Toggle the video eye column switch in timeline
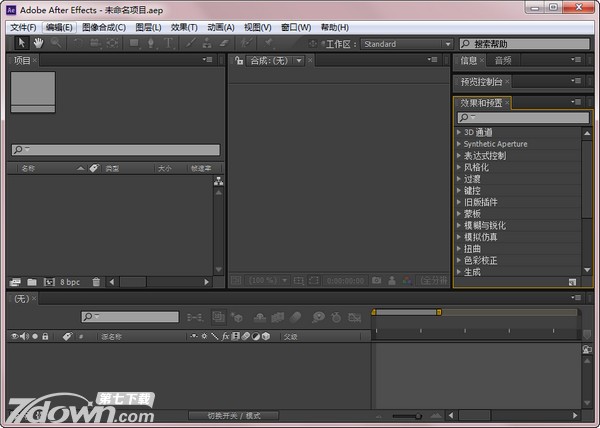 click(x=14, y=336)
